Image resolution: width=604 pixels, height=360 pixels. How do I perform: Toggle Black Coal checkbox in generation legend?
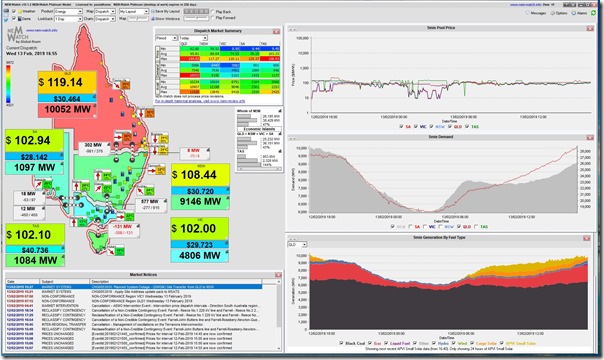[341, 343]
